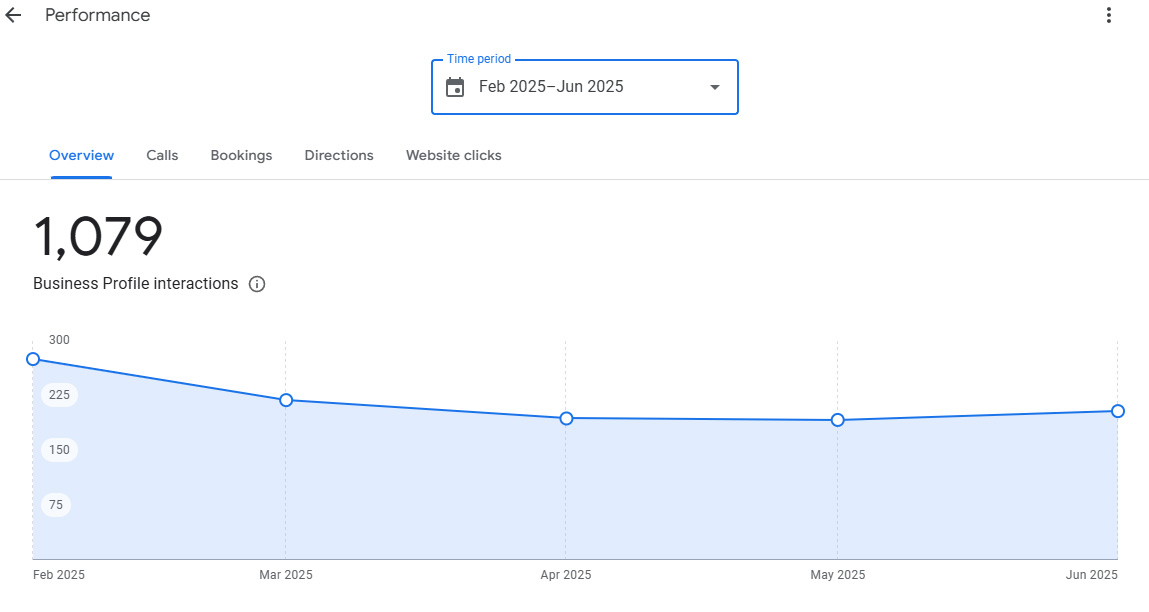
Task: Open the three-dot more options menu
Action: click(x=1108, y=15)
